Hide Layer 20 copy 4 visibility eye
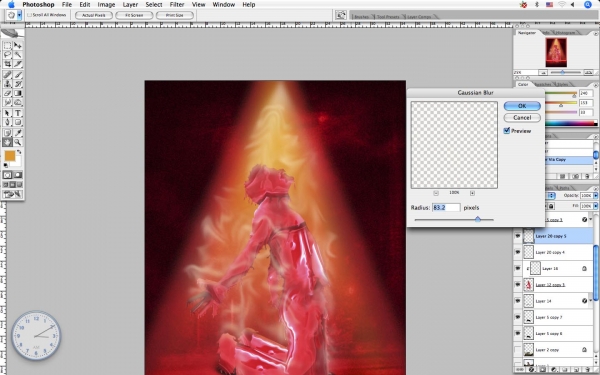This screenshot has width=600, height=375. coord(517,252)
